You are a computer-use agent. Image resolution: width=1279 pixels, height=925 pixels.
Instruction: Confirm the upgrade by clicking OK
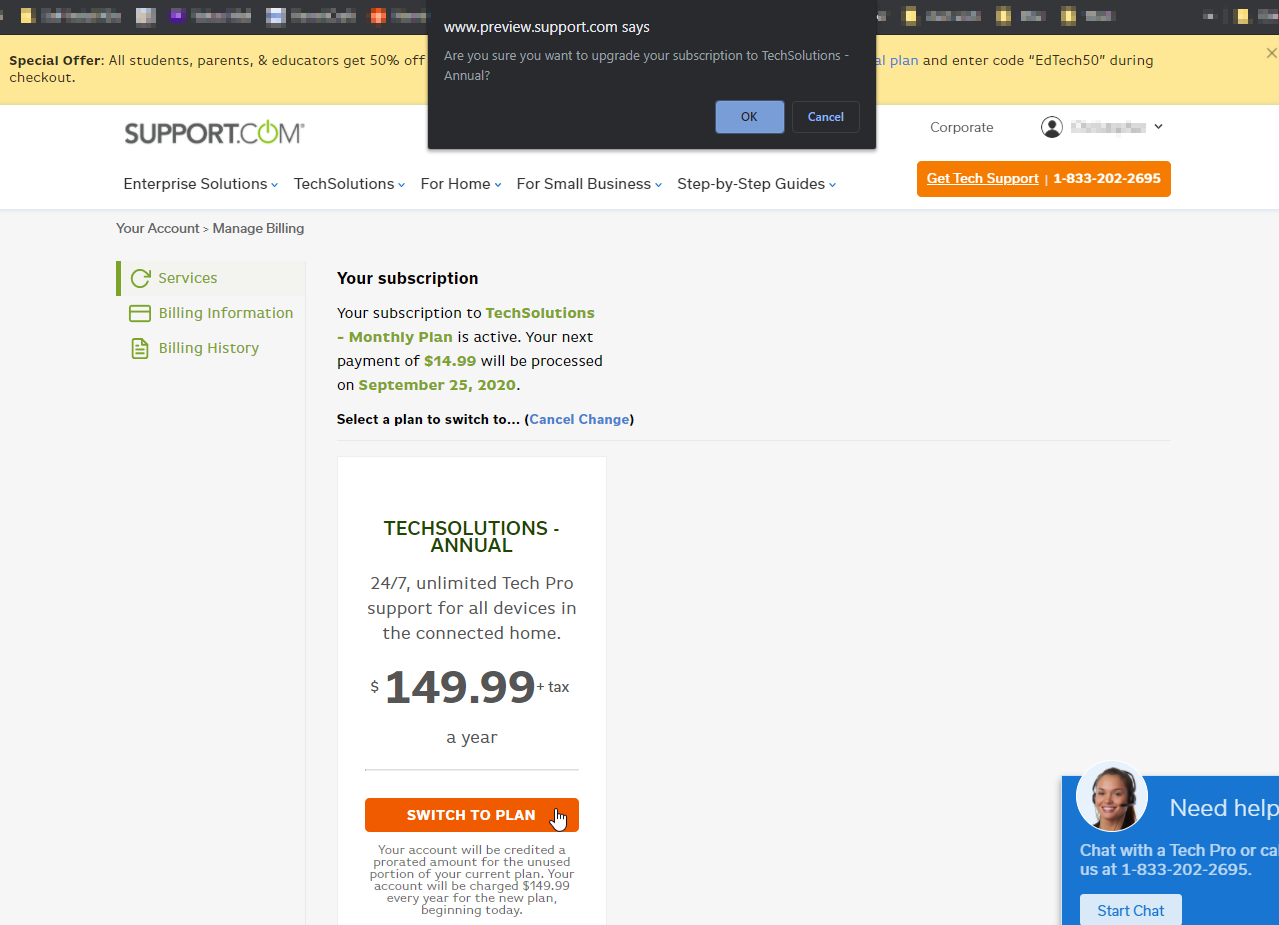(x=749, y=117)
